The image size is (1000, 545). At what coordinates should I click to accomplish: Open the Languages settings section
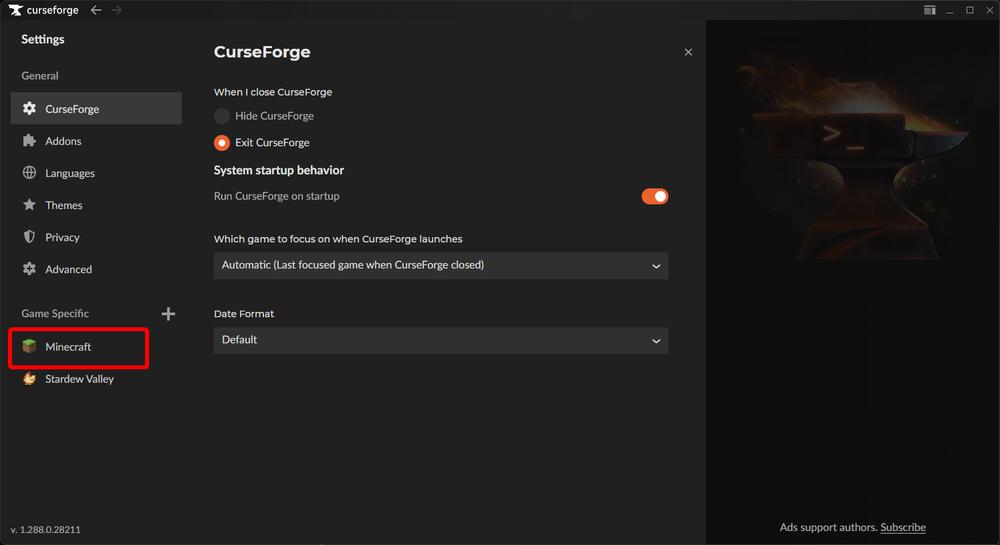coord(96,173)
